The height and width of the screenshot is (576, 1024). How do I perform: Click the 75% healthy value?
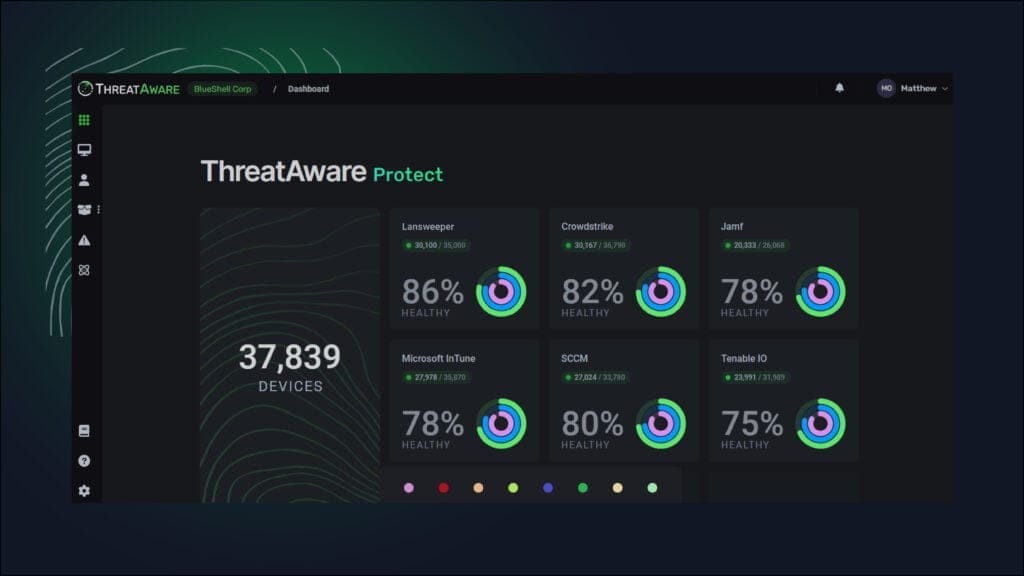[752, 423]
